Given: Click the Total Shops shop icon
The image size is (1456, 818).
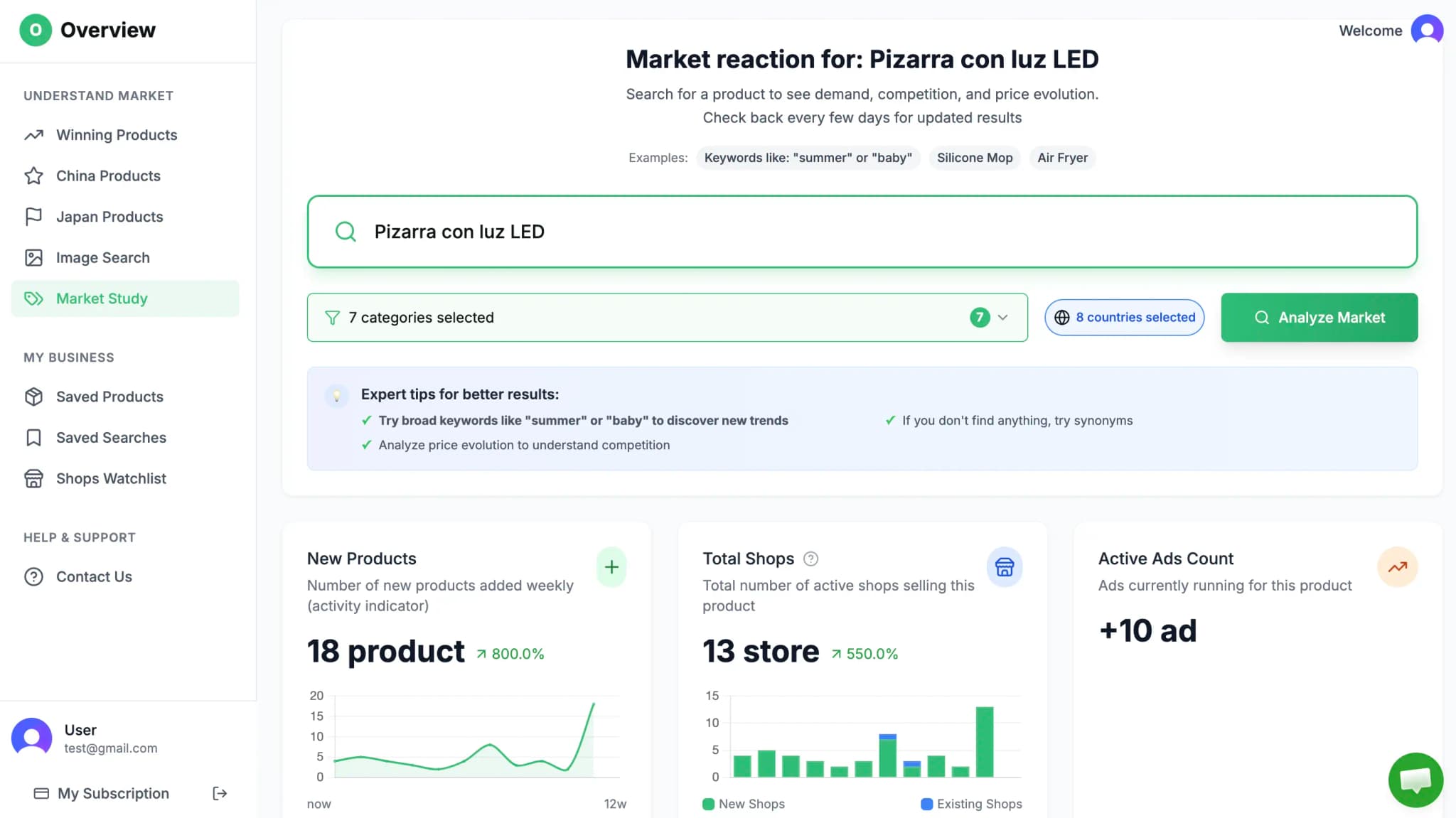Looking at the screenshot, I should 1005,566.
